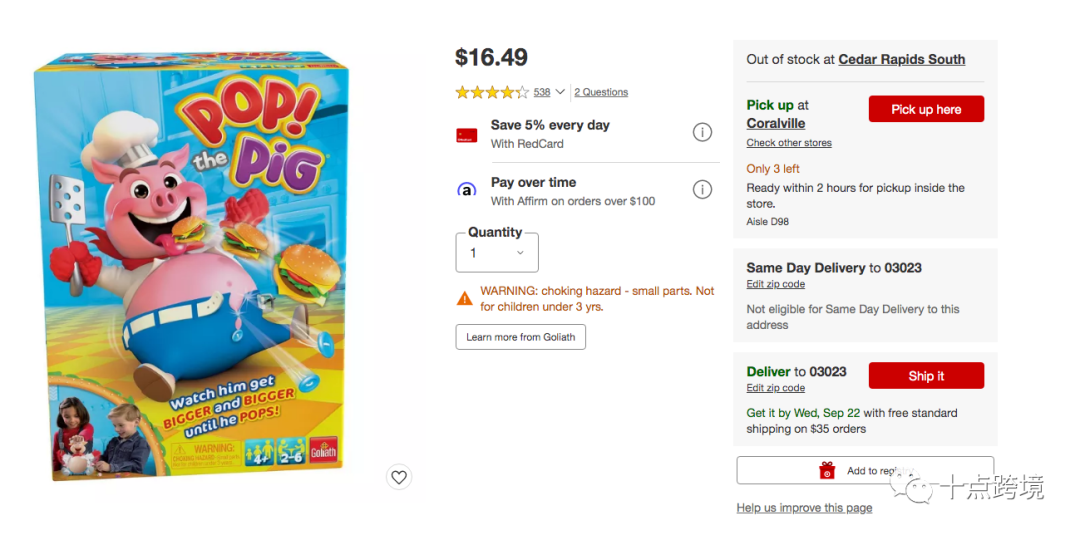
Task: Edit zip code for Same Day Delivery
Action: click(775, 284)
